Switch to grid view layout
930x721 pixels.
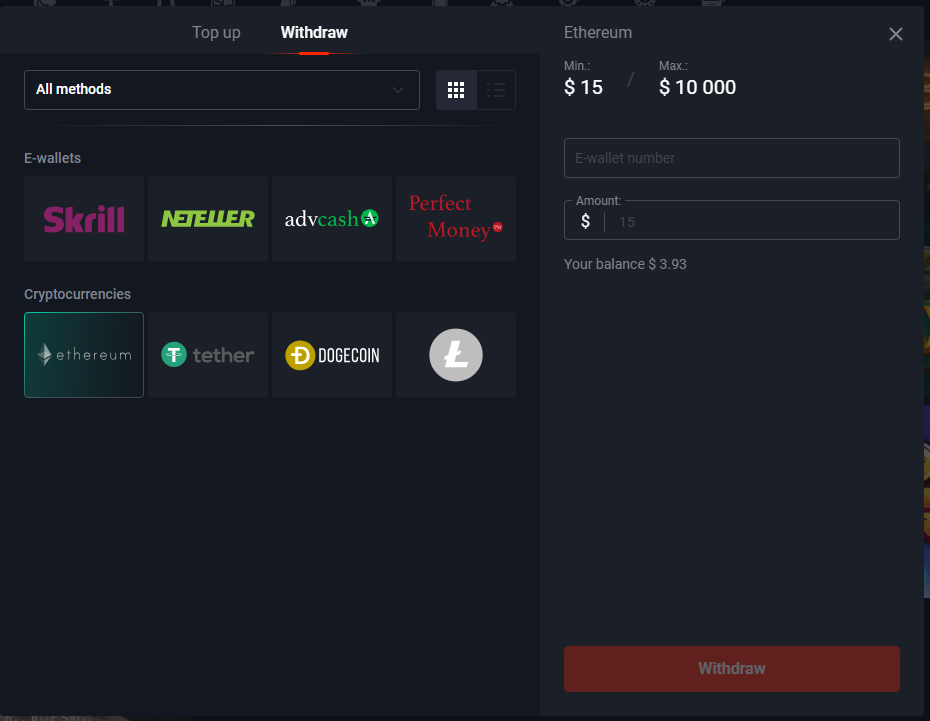pyautogui.click(x=456, y=90)
